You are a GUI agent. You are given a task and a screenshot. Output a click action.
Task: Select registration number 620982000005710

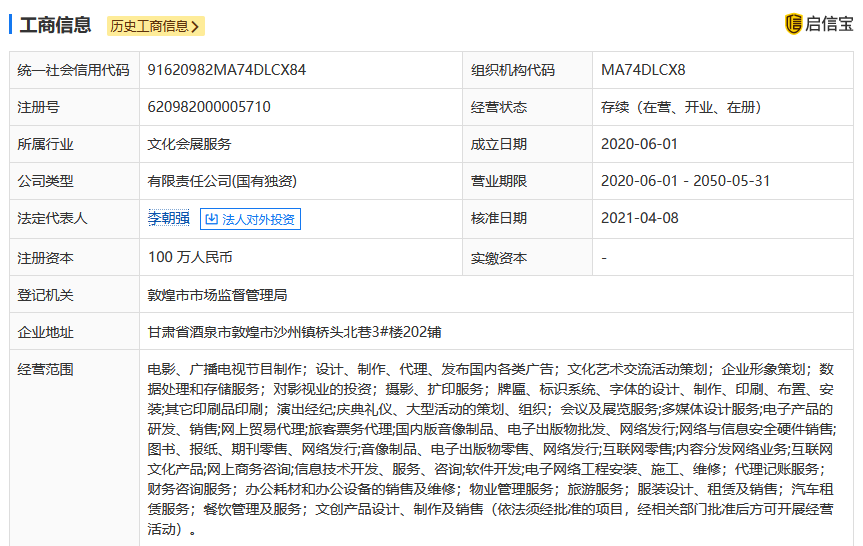(x=209, y=107)
